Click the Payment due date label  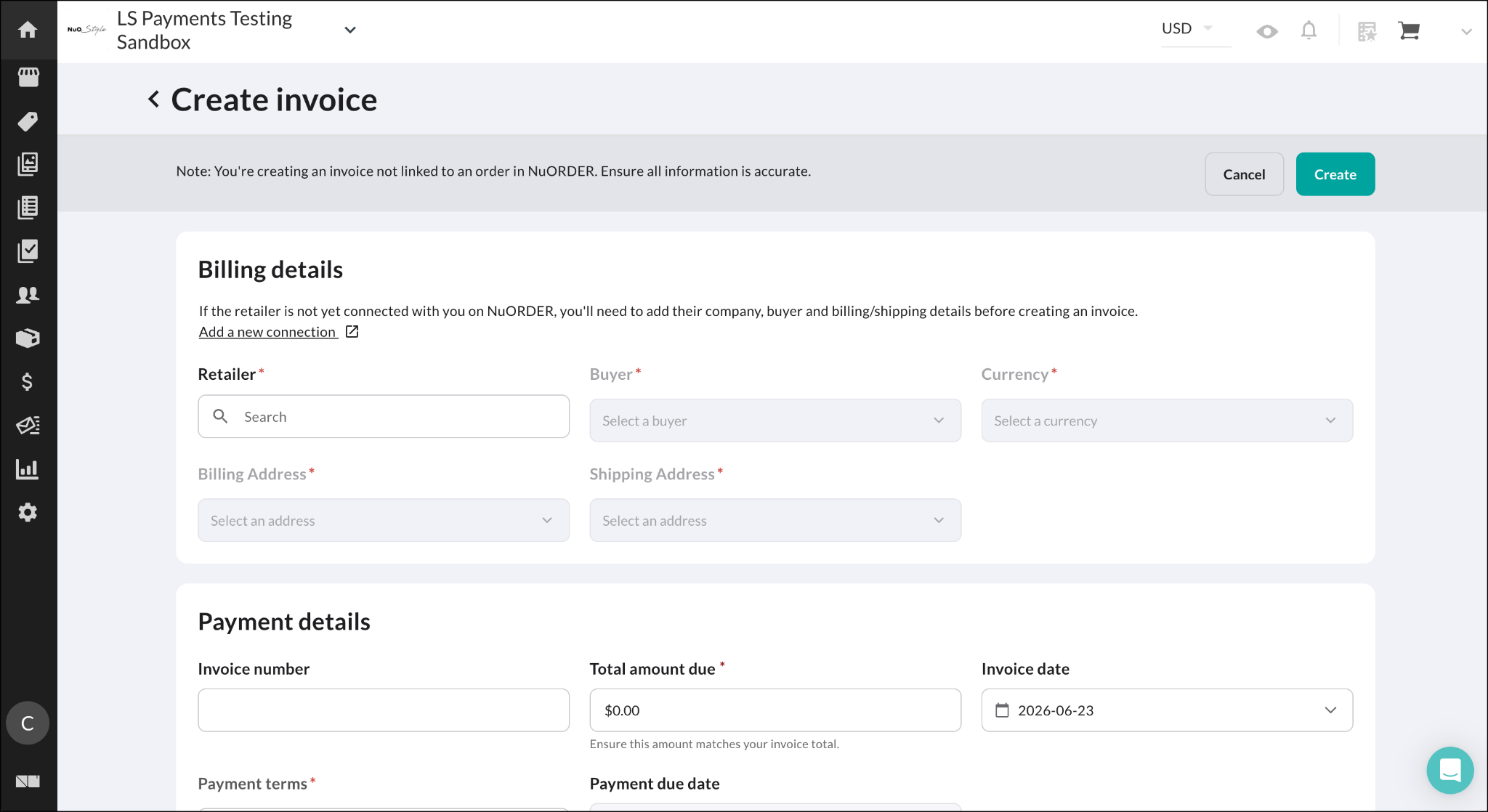(x=655, y=784)
